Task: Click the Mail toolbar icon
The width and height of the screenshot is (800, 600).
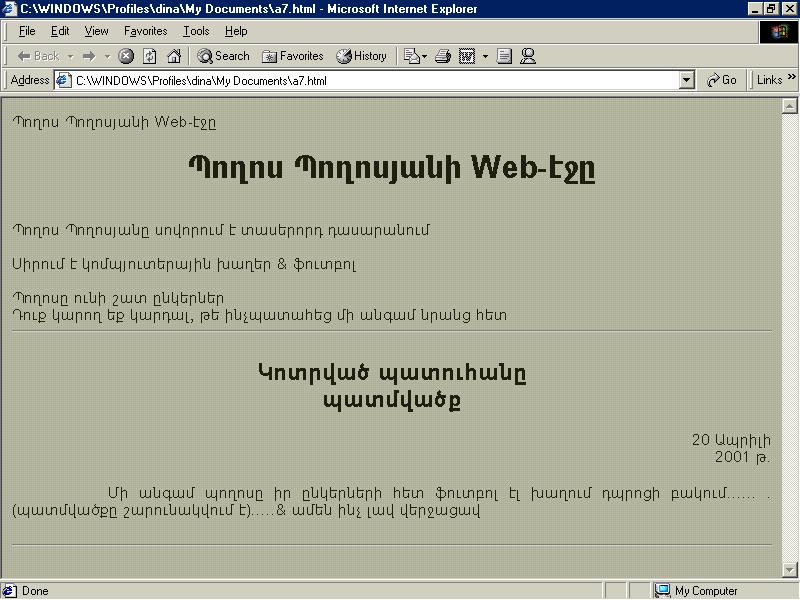Action: pos(412,56)
